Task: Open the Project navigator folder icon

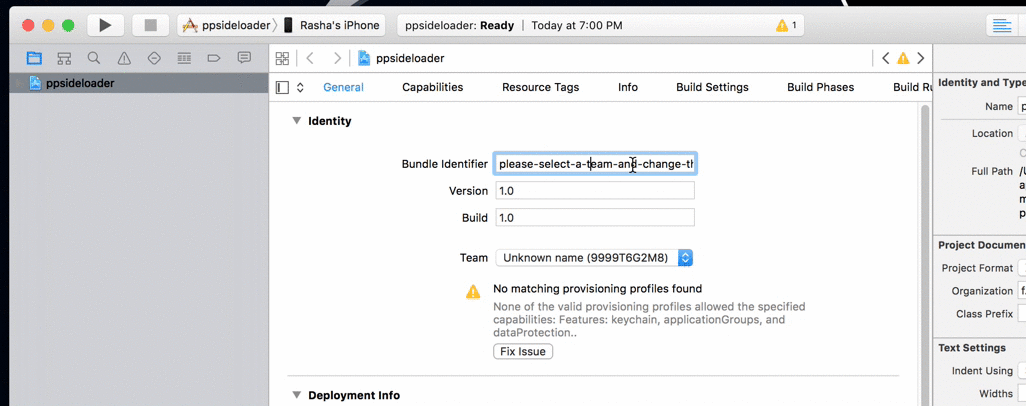Action: [34, 59]
